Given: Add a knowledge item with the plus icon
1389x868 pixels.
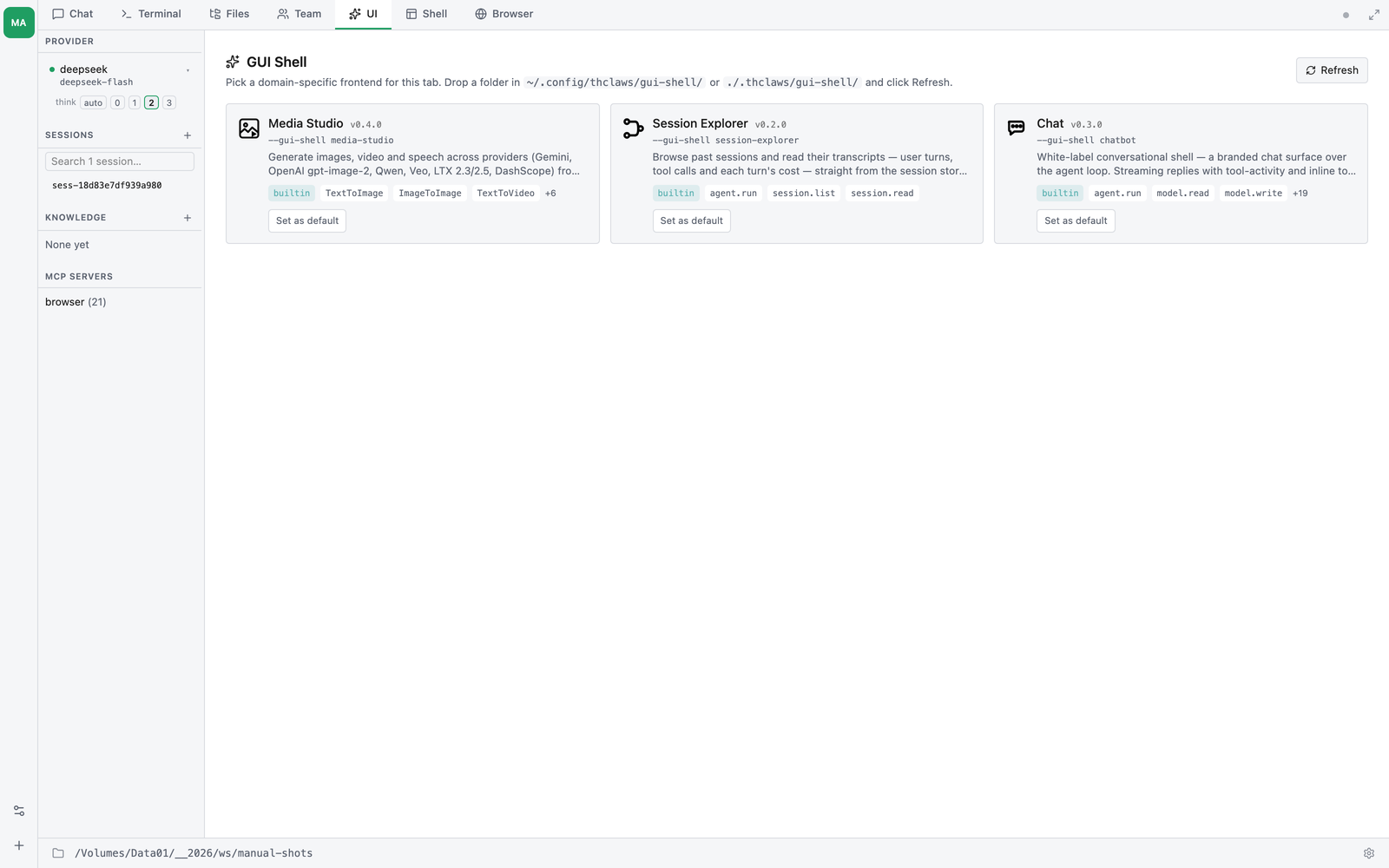Looking at the screenshot, I should pos(188,218).
